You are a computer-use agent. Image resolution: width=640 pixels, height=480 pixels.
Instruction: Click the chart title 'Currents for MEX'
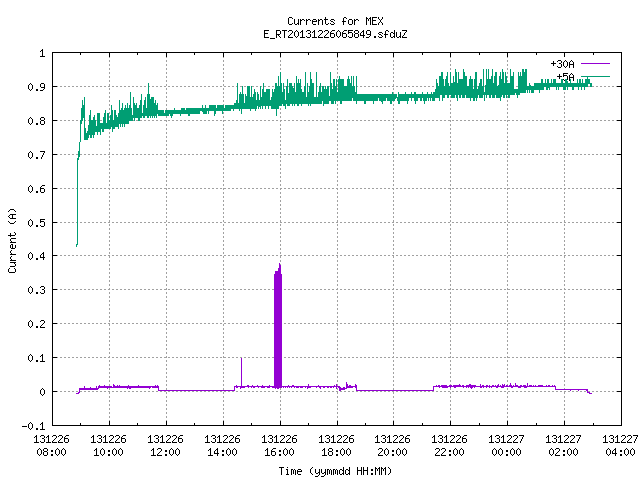335,21
